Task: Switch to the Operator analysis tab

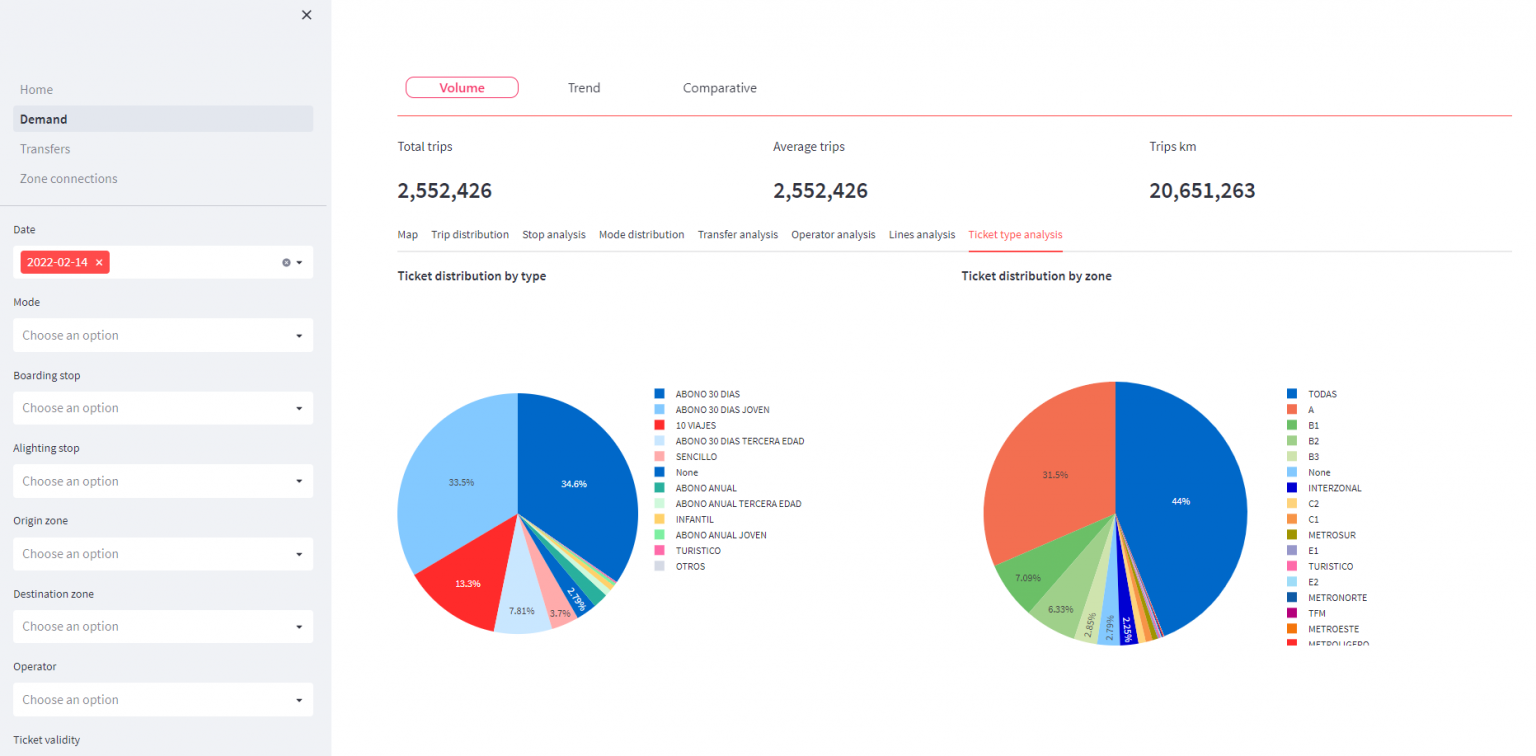Action: tap(833, 235)
